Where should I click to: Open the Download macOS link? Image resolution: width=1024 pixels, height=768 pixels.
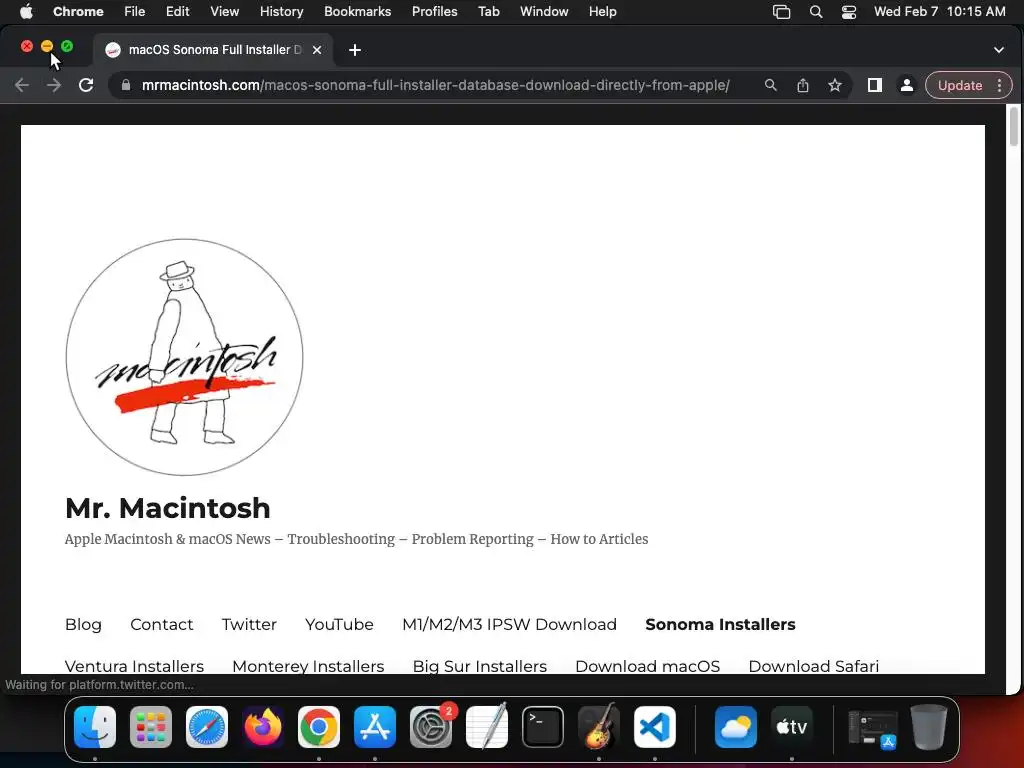647,666
